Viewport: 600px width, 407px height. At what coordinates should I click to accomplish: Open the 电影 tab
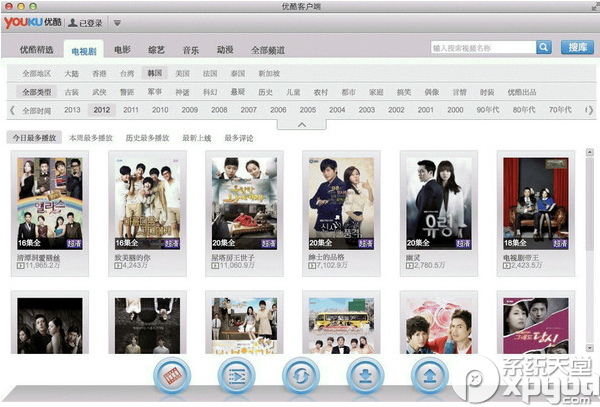click(x=122, y=50)
